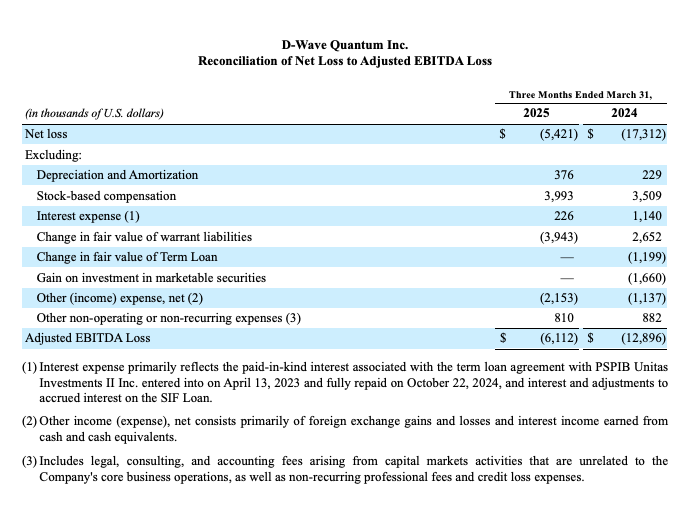The height and width of the screenshot is (520, 696).
Task: Click the Three Months Ended March 31 header
Action: (x=580, y=94)
